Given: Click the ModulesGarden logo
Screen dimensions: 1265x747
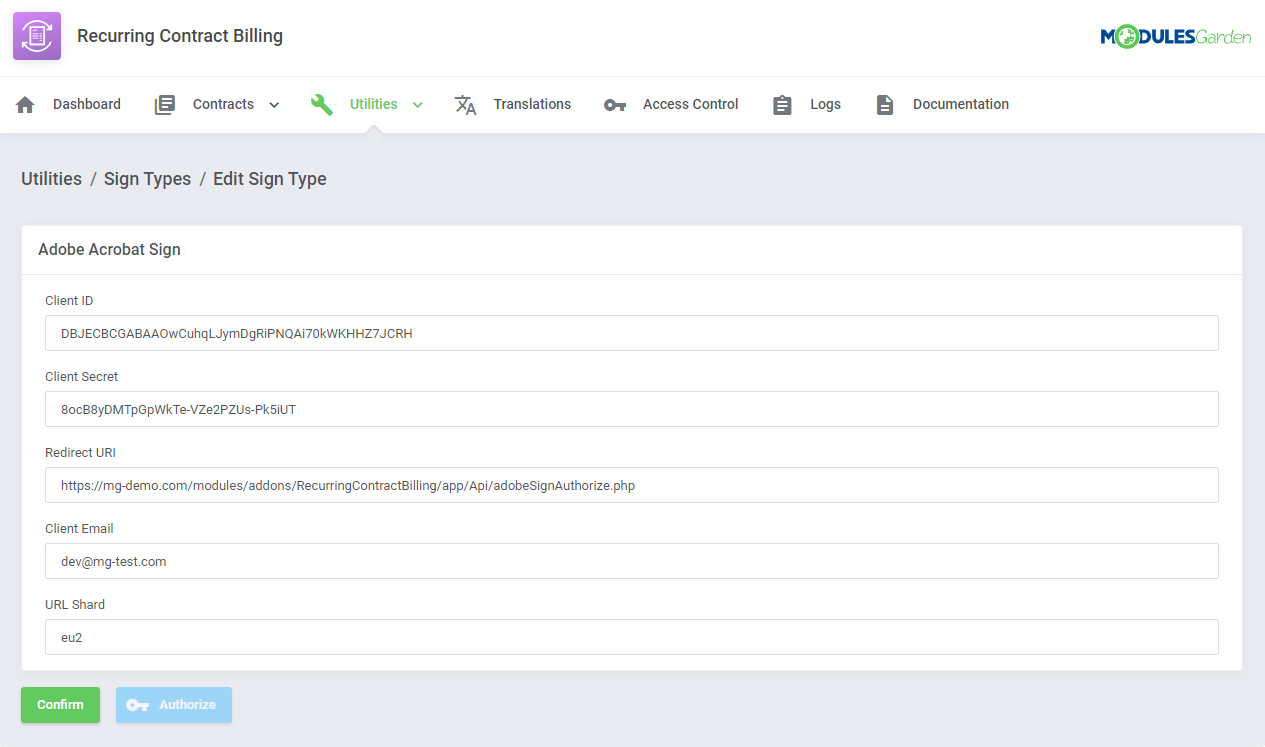Looking at the screenshot, I should [x=1175, y=33].
